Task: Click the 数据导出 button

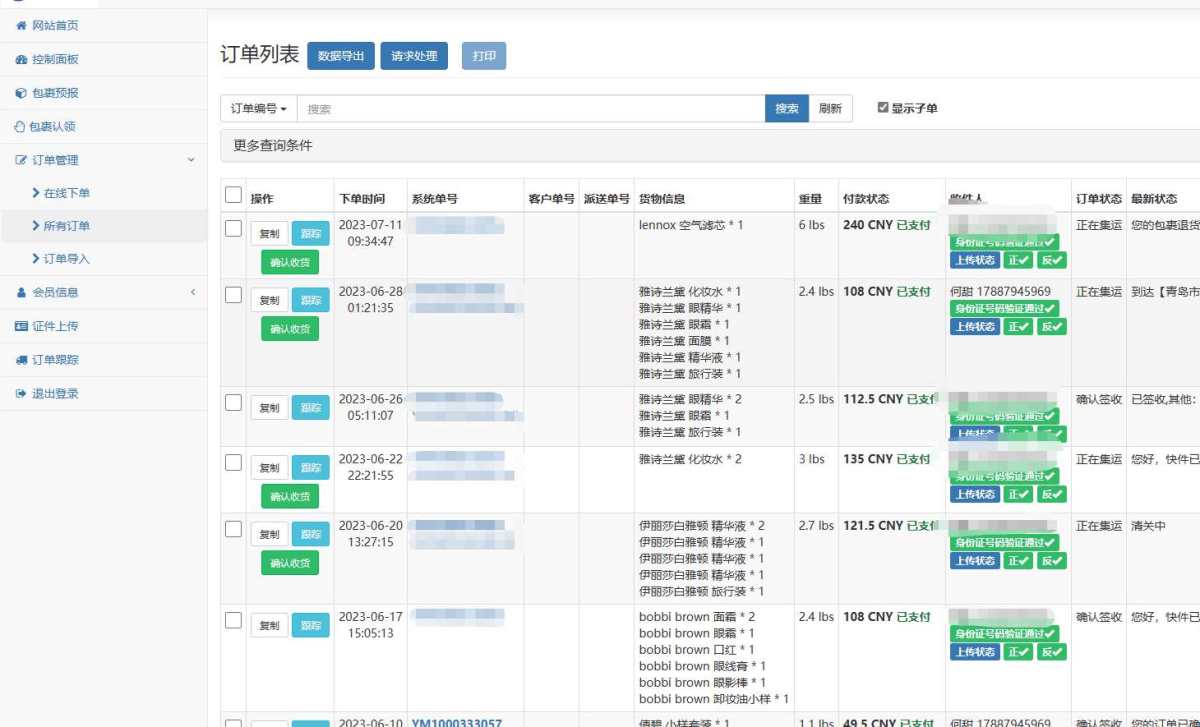Action: (341, 56)
